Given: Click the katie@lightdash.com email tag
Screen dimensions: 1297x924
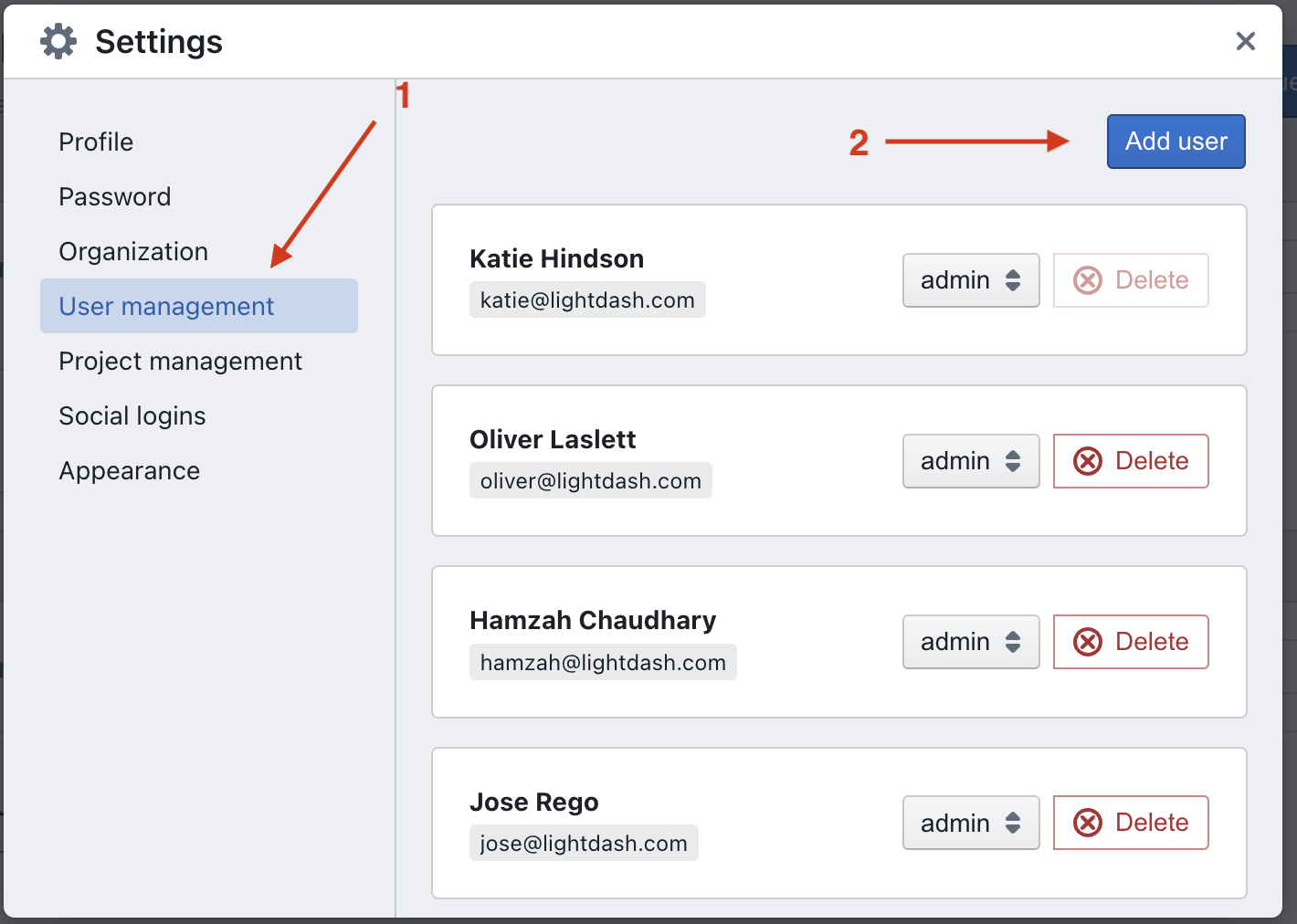Looking at the screenshot, I should pyautogui.click(x=587, y=300).
